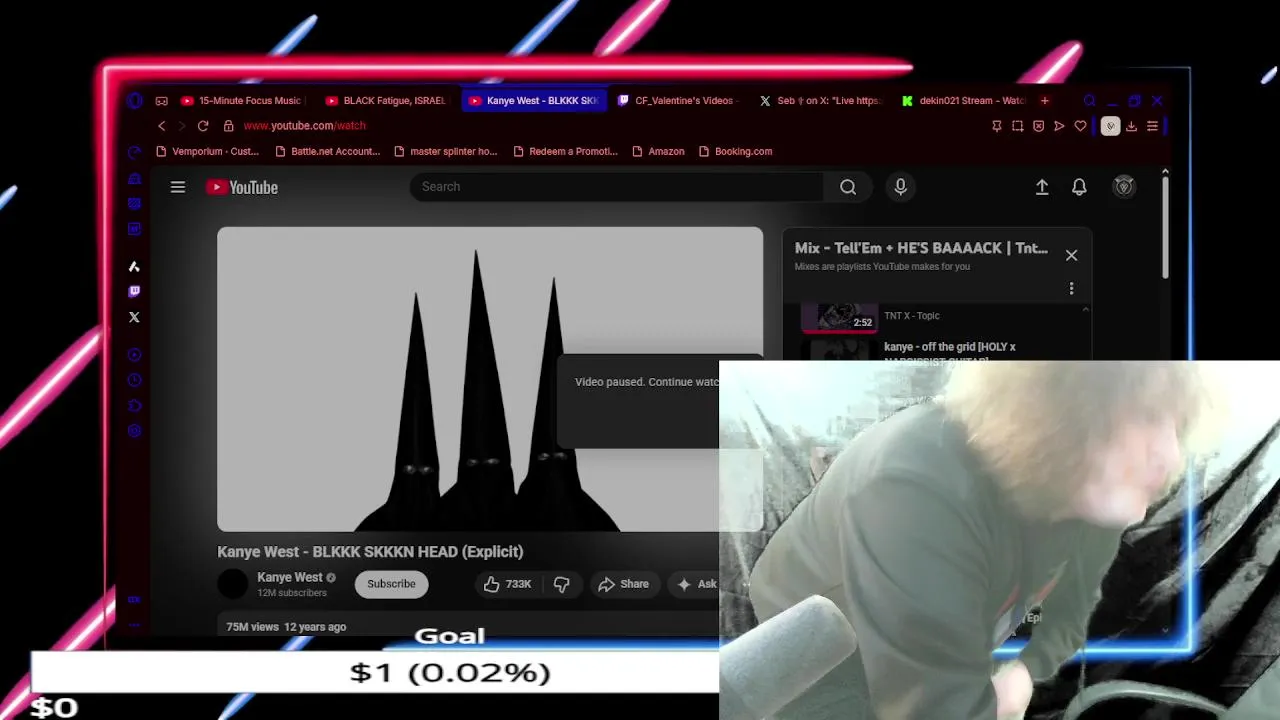The height and width of the screenshot is (720, 1280).
Task: Open the Booking.com bookmark
Action: pyautogui.click(x=735, y=152)
